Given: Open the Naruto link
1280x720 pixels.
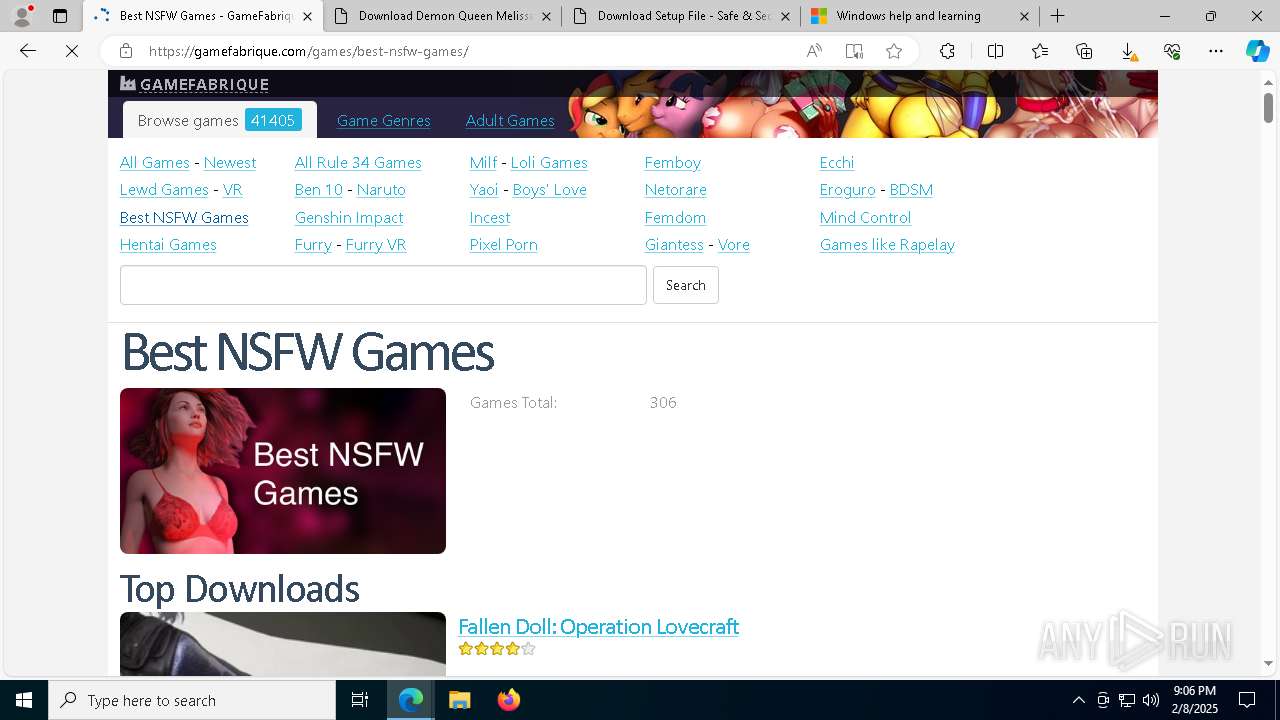Looking at the screenshot, I should pyautogui.click(x=381, y=189).
